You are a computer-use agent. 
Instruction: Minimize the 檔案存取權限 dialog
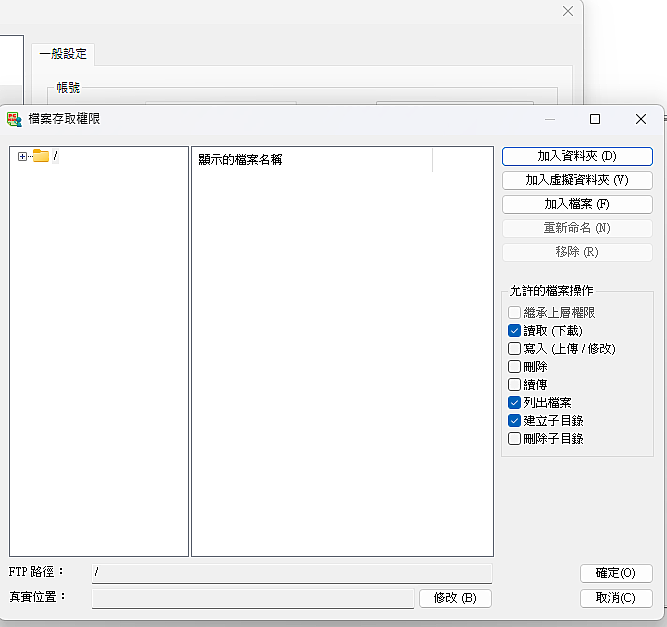coord(550,119)
